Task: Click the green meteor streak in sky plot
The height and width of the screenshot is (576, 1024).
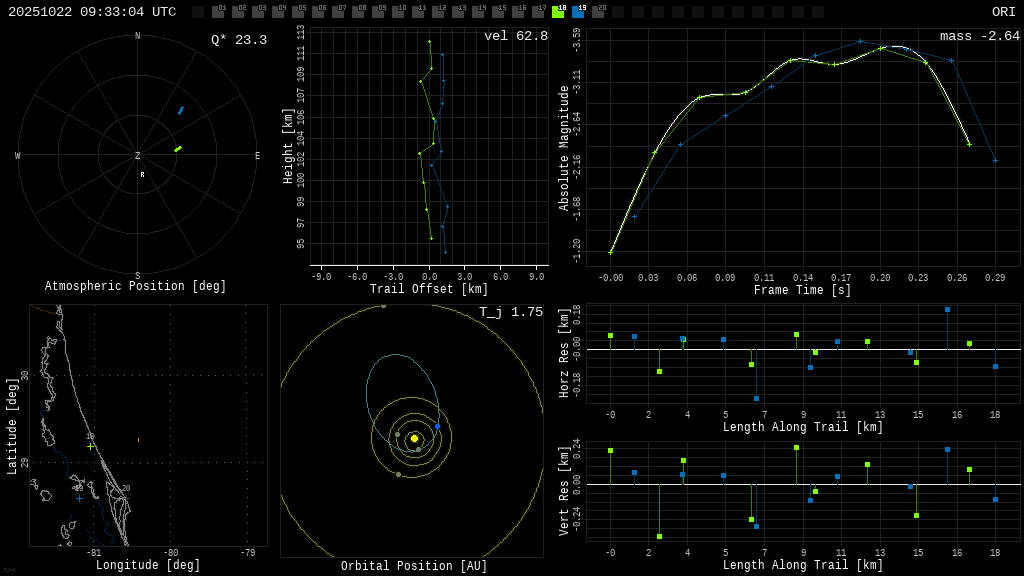Action: tap(178, 149)
